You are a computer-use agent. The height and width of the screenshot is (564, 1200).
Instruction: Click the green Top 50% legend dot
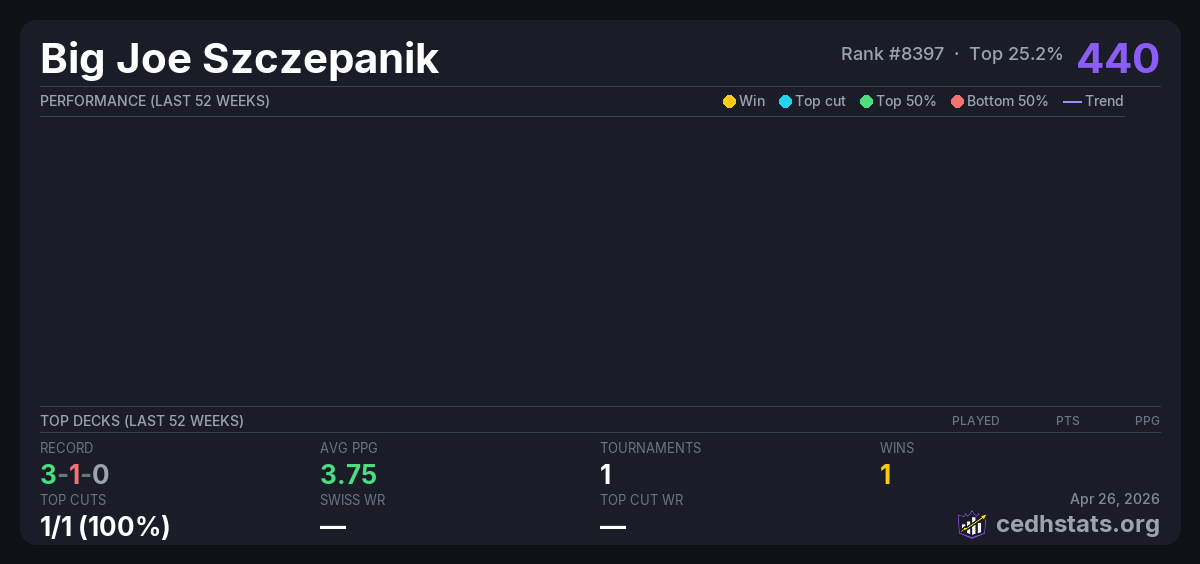point(866,101)
